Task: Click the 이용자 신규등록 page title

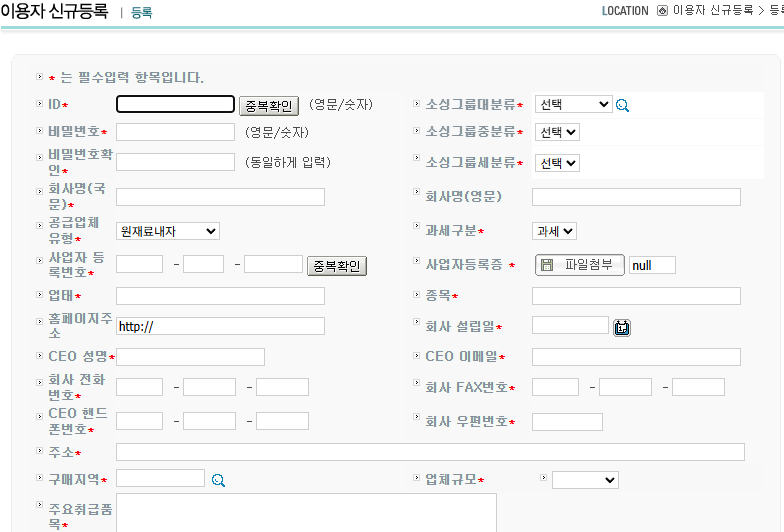Action: (x=54, y=10)
